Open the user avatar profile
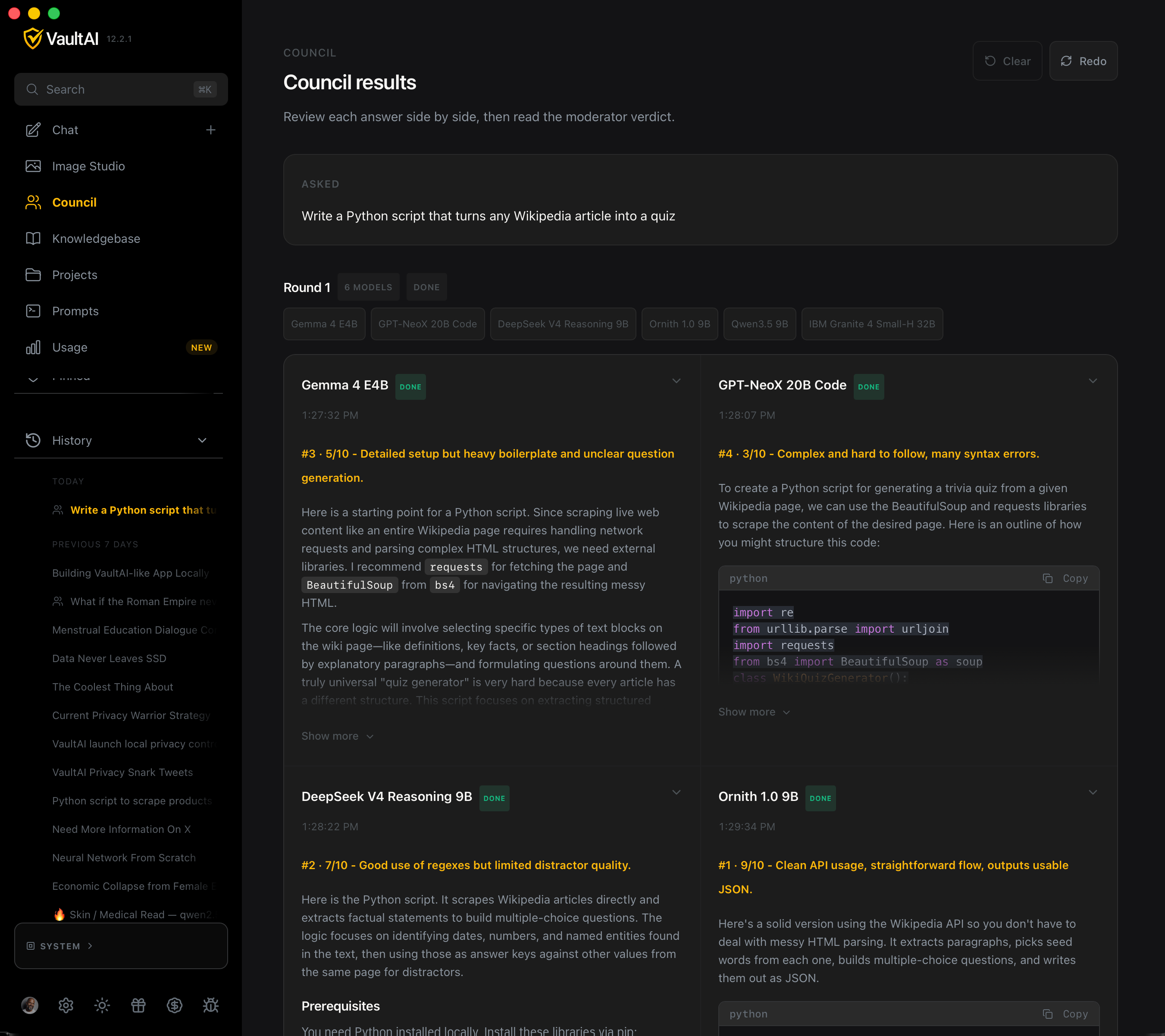Viewport: 1165px width, 1036px height. coord(30,1005)
